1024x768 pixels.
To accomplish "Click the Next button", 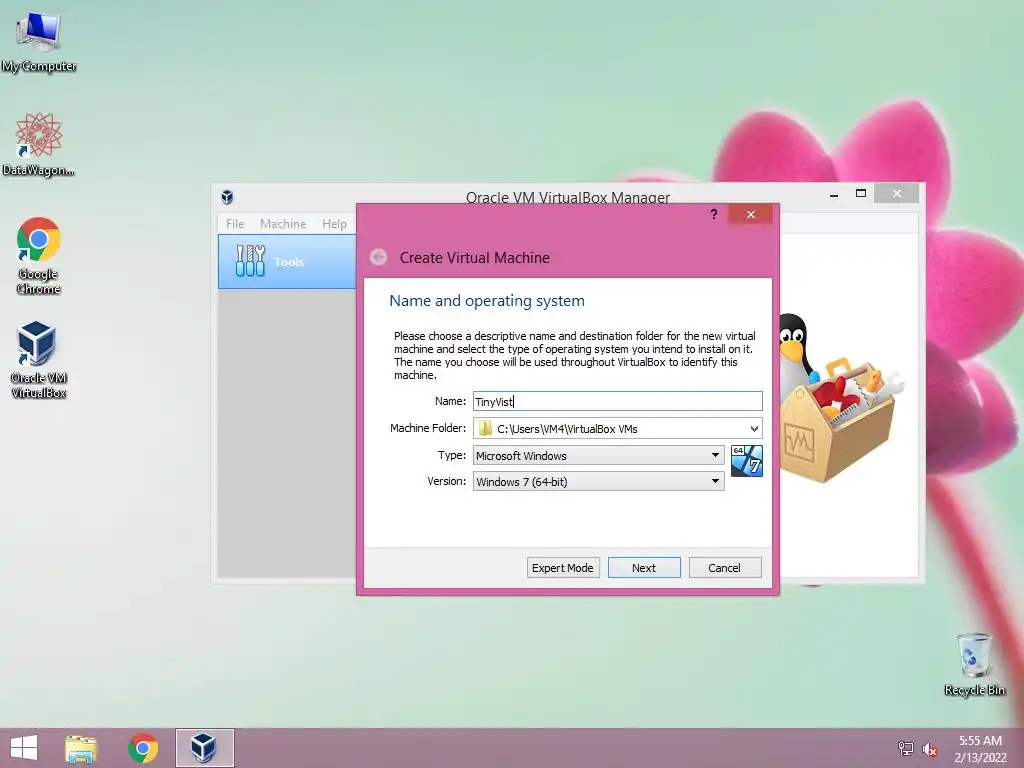I will coord(644,568).
